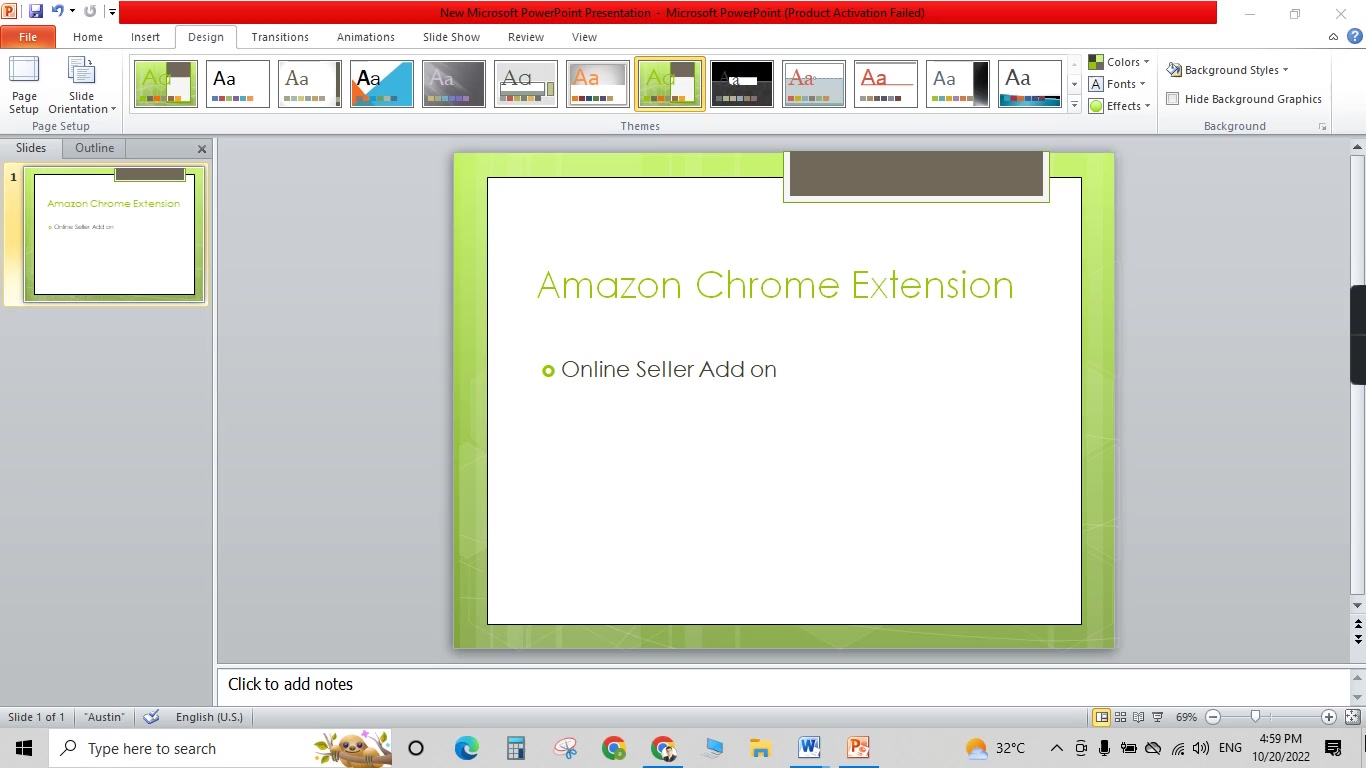Open Snipping Tool from the taskbar

[565, 748]
